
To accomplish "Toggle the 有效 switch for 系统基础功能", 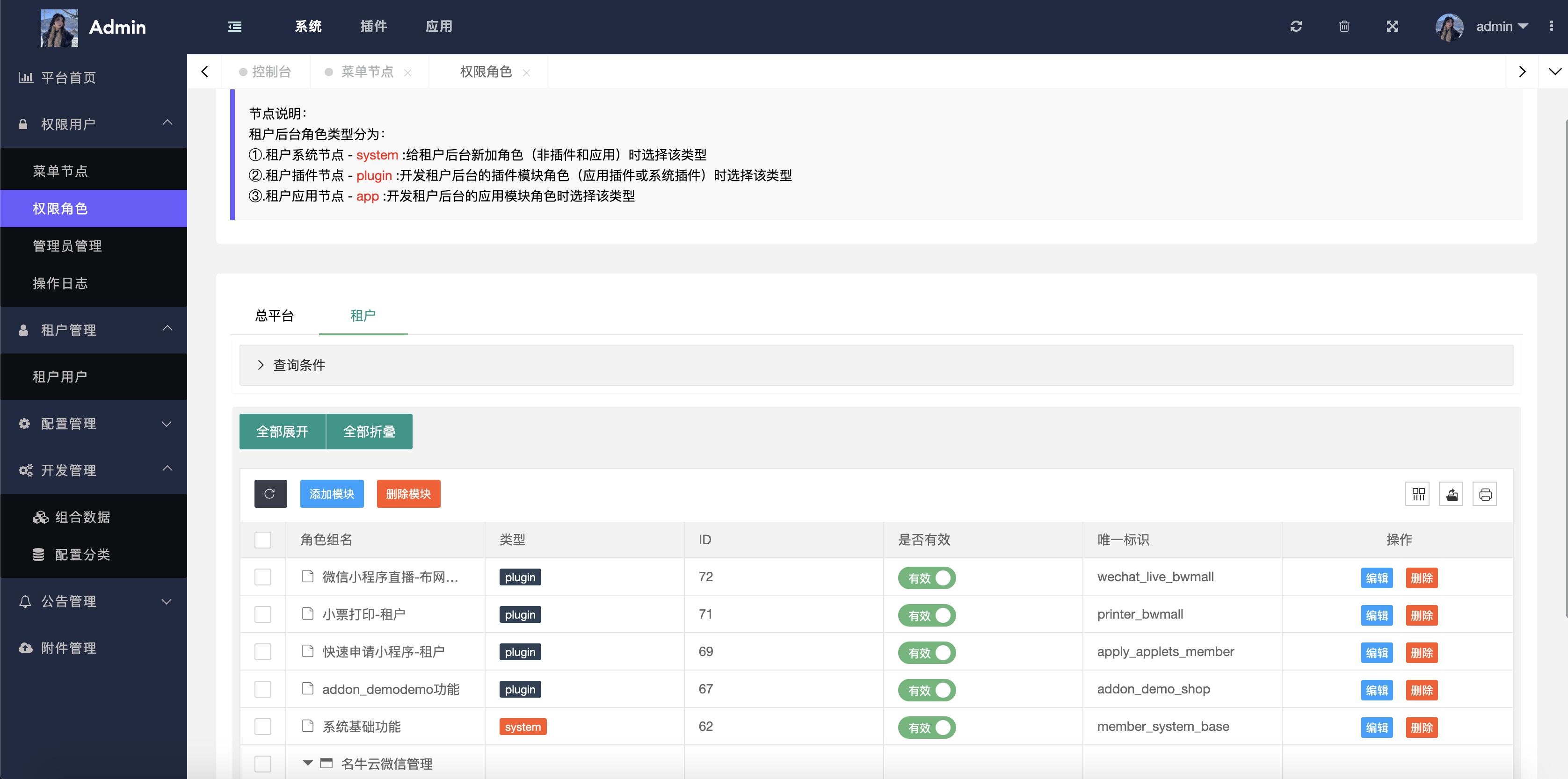I will click(926, 727).
